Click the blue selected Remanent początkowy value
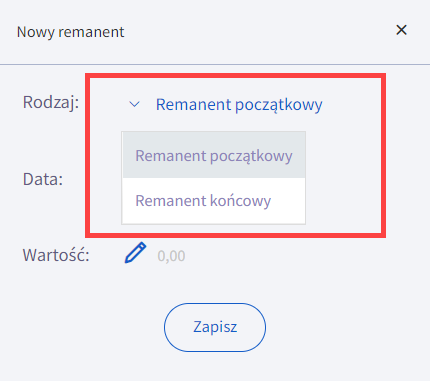The width and height of the screenshot is (430, 381). [239, 105]
